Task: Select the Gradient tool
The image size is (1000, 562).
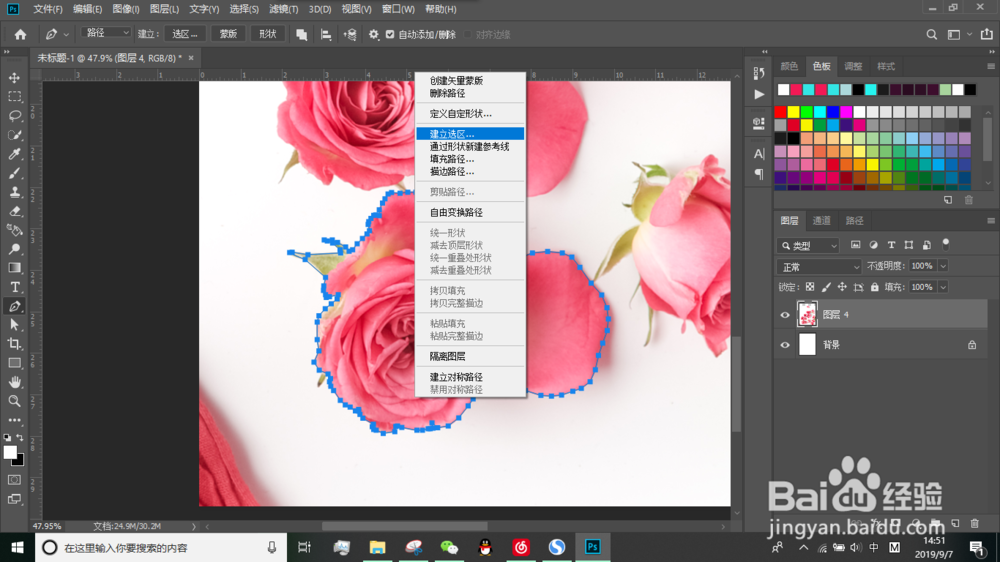Action: tap(14, 268)
